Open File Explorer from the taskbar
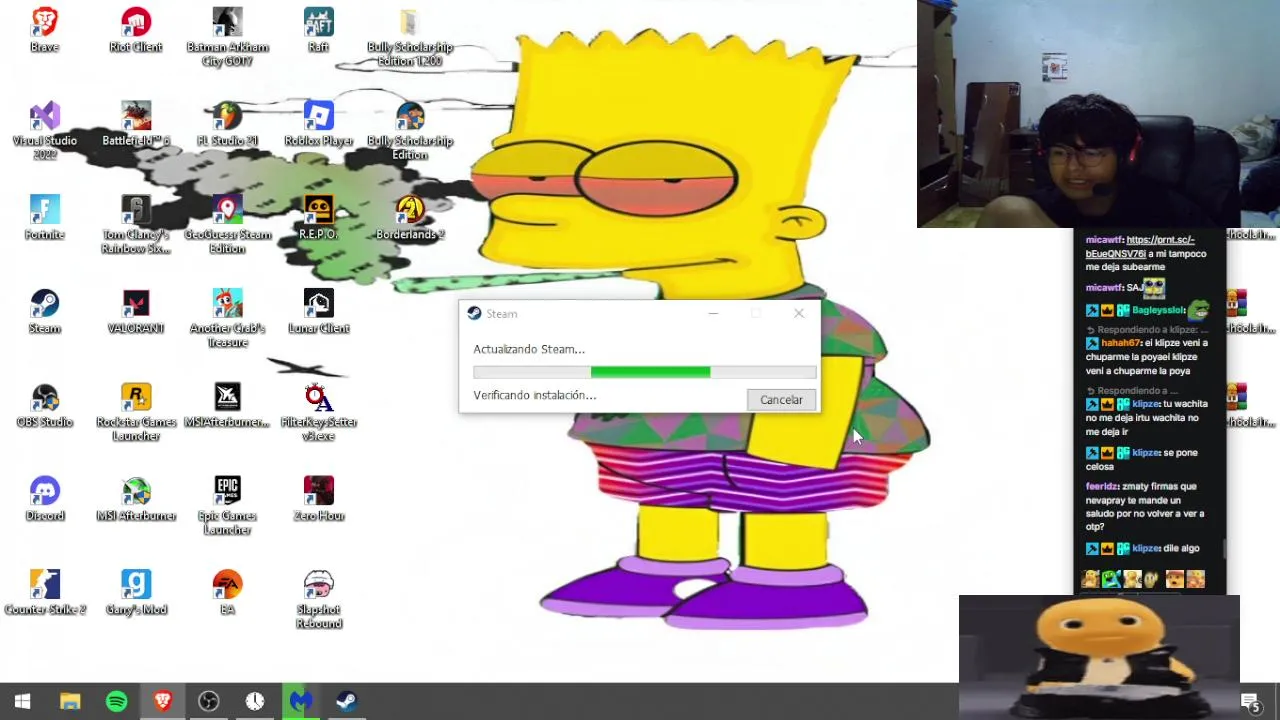This screenshot has height=720, width=1280. tap(70, 701)
